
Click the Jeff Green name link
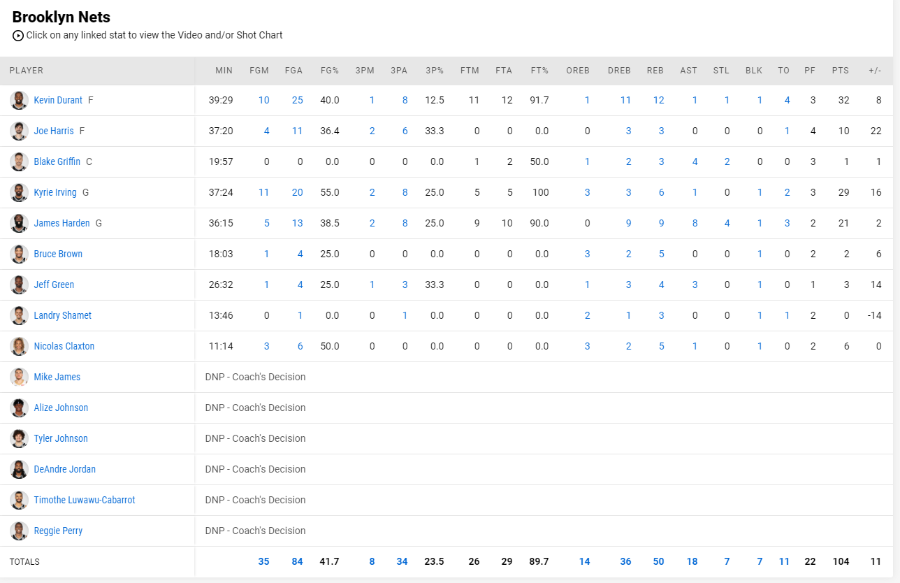tap(54, 285)
